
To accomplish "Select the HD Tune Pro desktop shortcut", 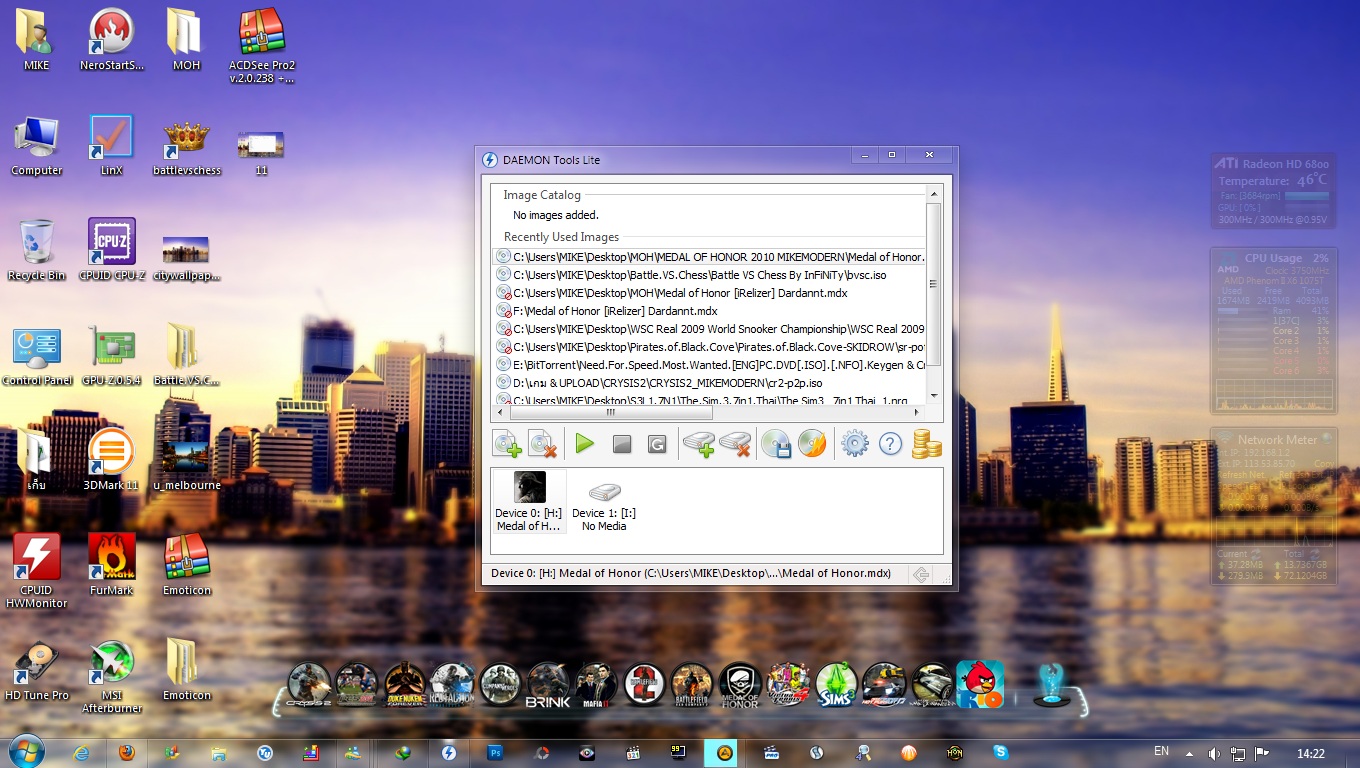I will tap(37, 670).
